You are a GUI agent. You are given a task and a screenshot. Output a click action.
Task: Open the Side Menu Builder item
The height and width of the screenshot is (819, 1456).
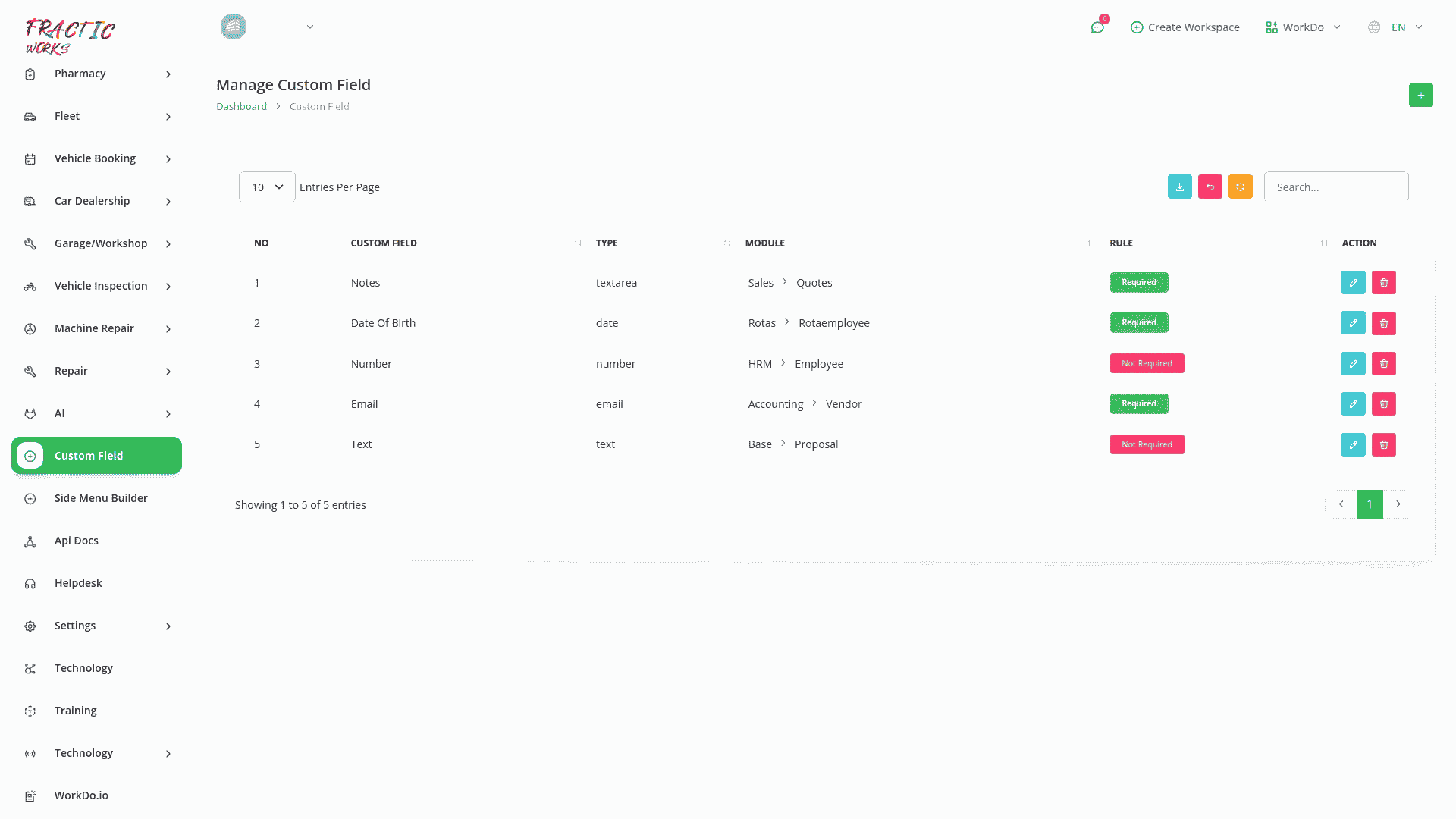pyautogui.click(x=101, y=498)
